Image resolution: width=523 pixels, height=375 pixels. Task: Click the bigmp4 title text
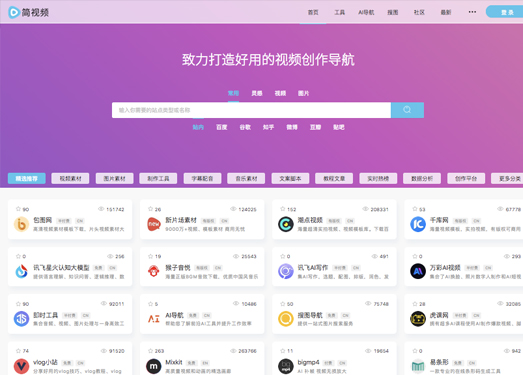[309, 362]
